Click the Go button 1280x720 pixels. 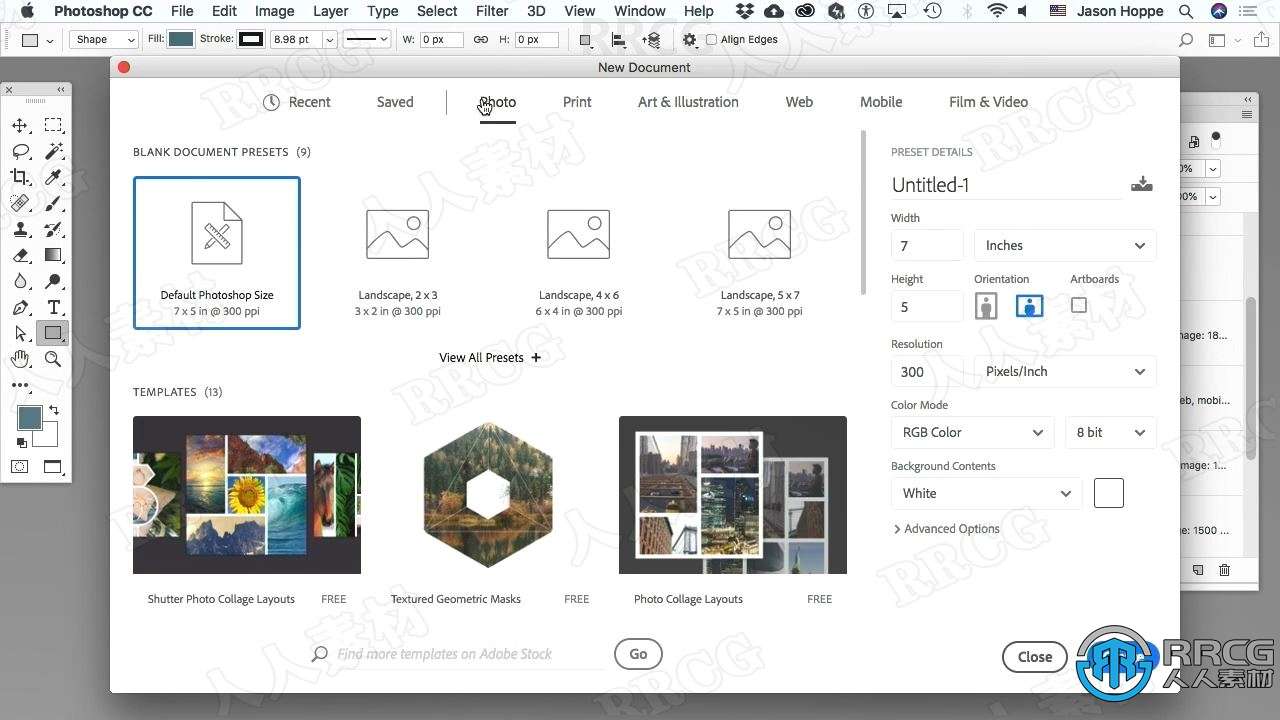pos(638,654)
